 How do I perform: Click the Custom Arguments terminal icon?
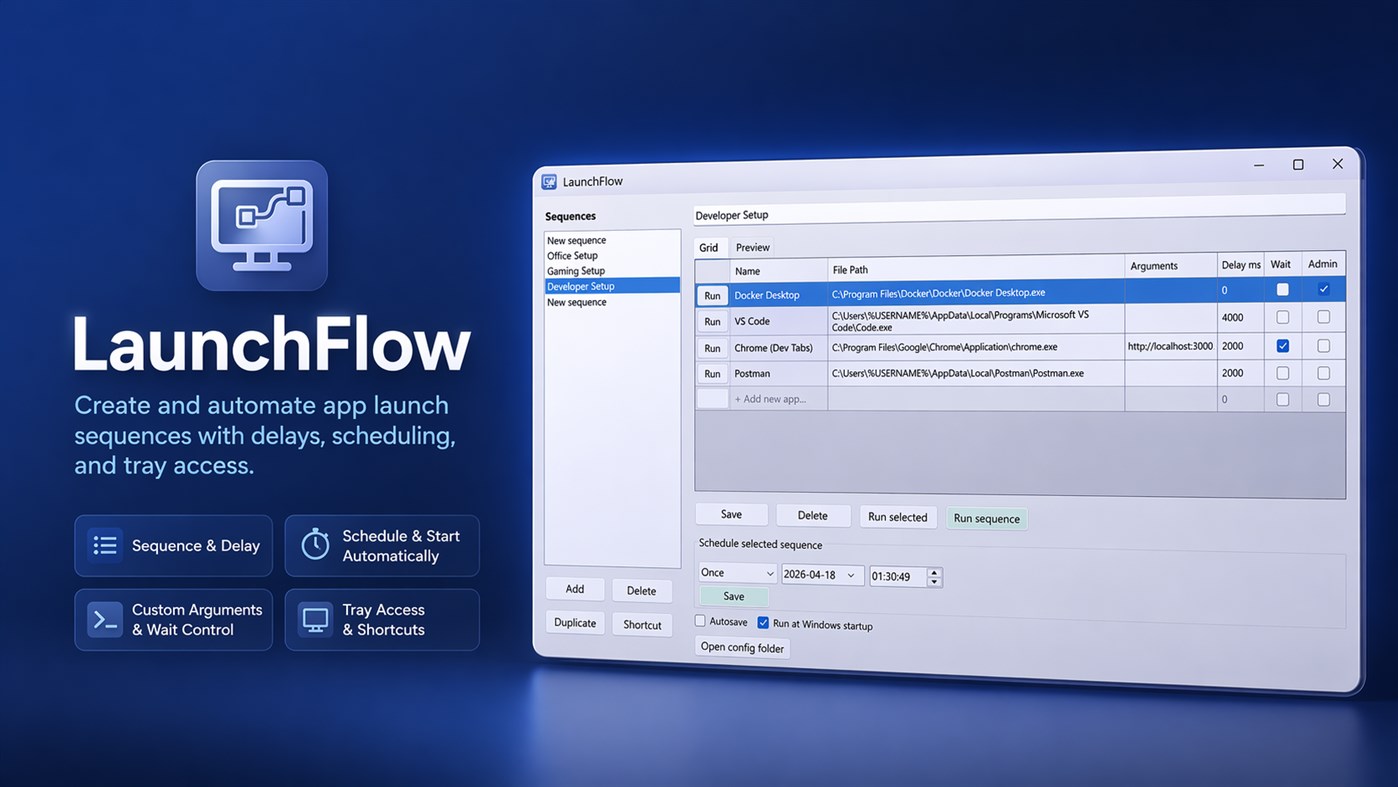tap(105, 619)
